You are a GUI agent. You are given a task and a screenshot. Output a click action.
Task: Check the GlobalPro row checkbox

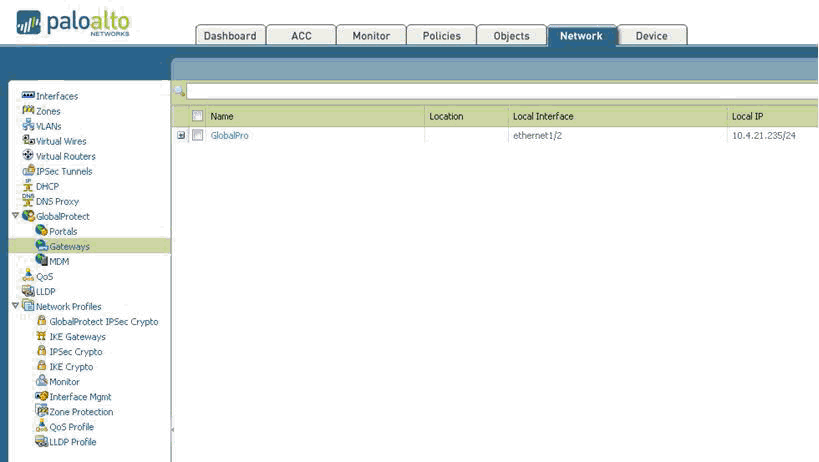pyautogui.click(x=198, y=135)
